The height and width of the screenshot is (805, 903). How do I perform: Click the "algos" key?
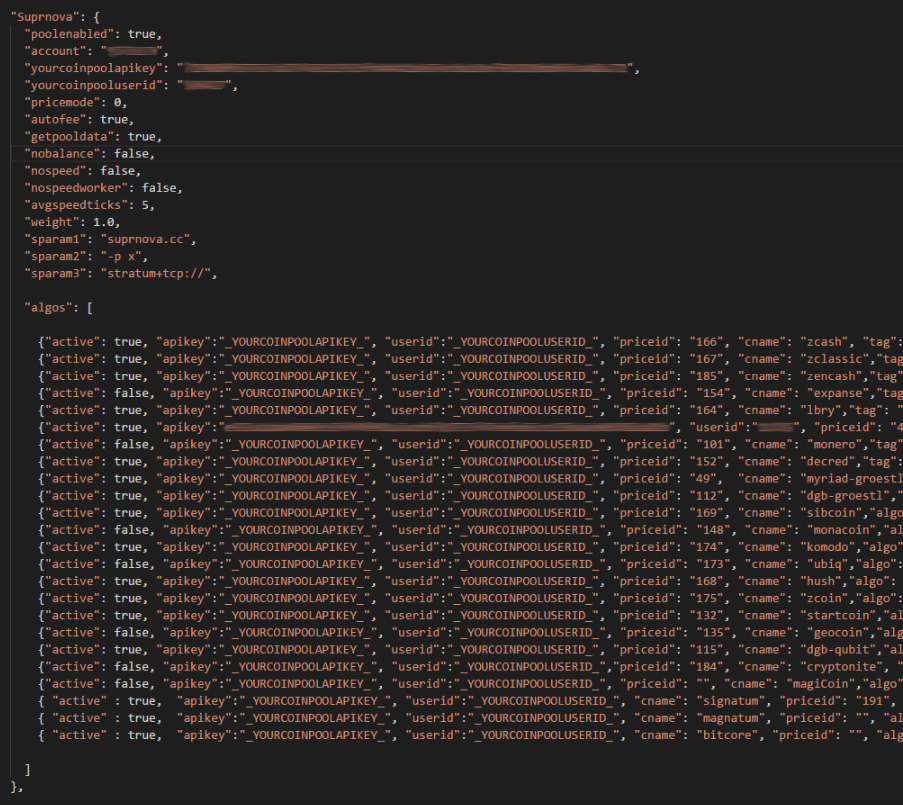point(48,307)
